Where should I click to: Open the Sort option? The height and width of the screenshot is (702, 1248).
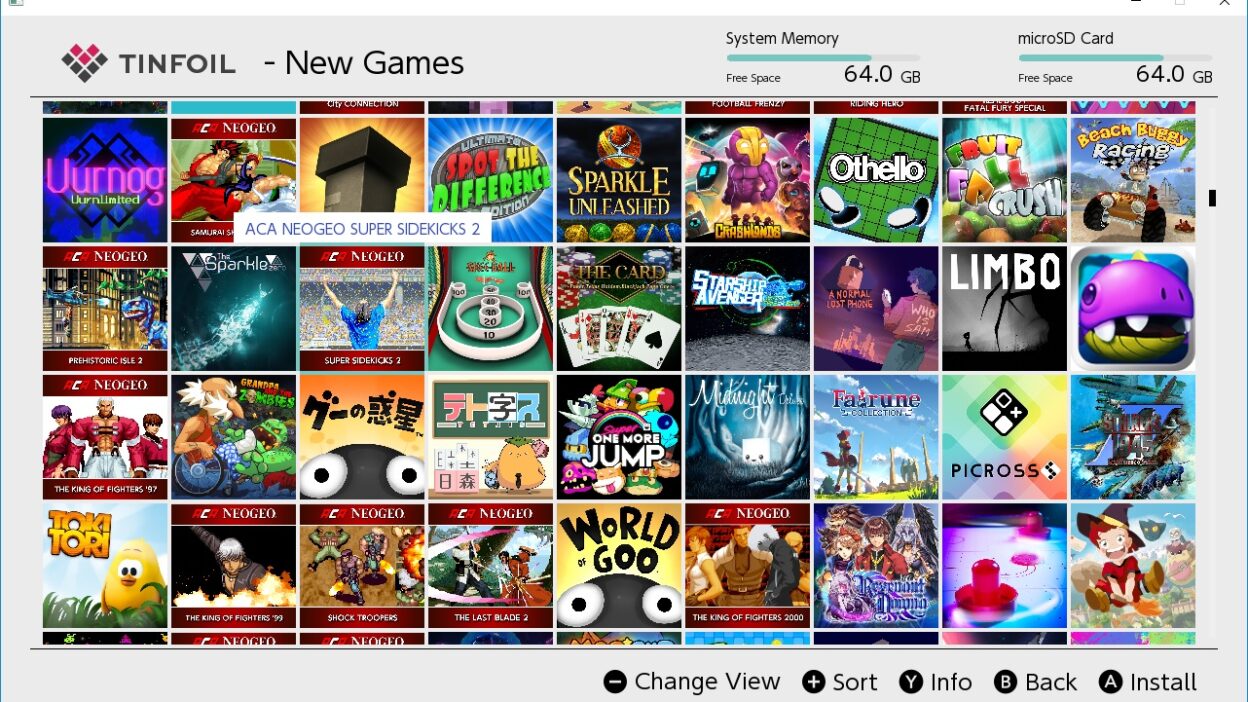tap(840, 682)
